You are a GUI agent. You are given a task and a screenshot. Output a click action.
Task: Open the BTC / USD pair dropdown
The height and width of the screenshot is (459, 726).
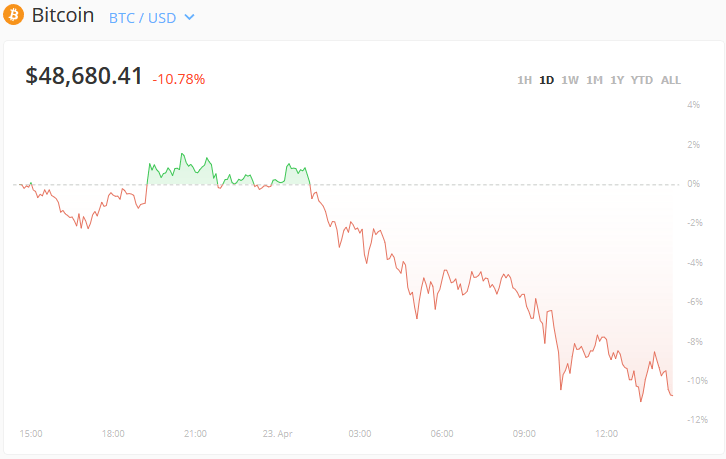coord(144,17)
